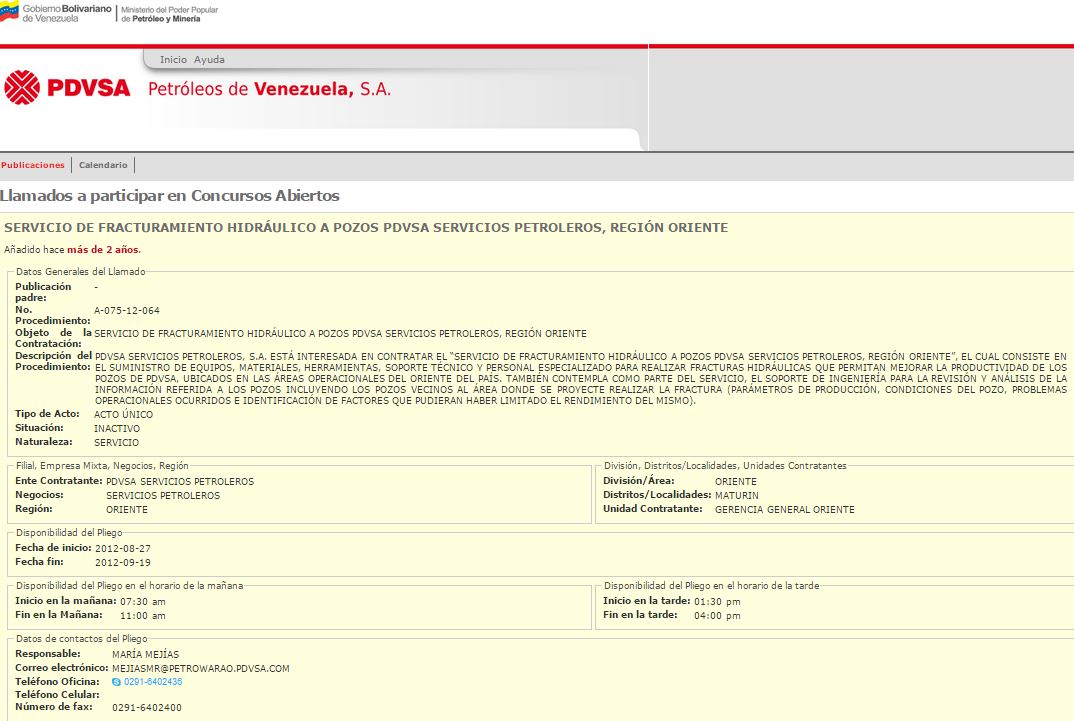
Task: Click the División/Área value ORIENTE
Action: pyautogui.click(x=736, y=482)
